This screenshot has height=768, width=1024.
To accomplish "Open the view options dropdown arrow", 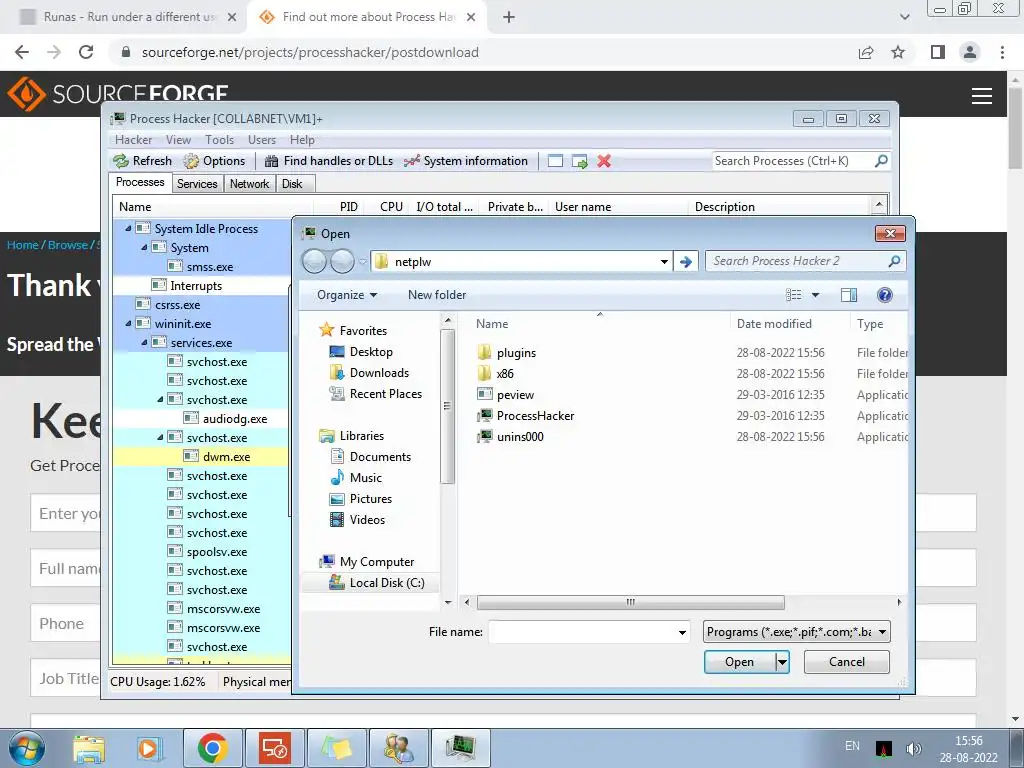I will (815, 295).
